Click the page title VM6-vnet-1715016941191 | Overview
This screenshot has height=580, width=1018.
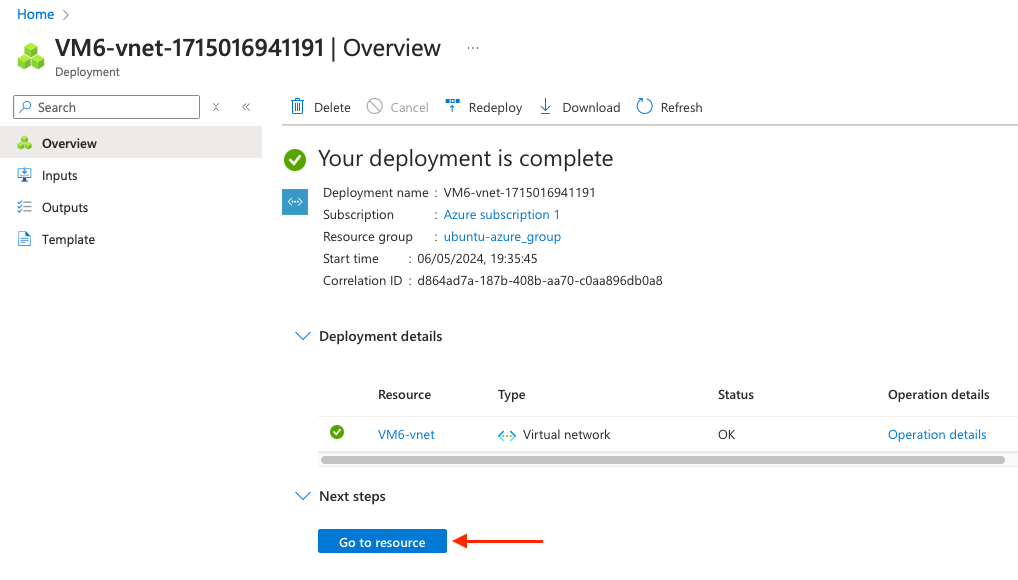(248, 48)
